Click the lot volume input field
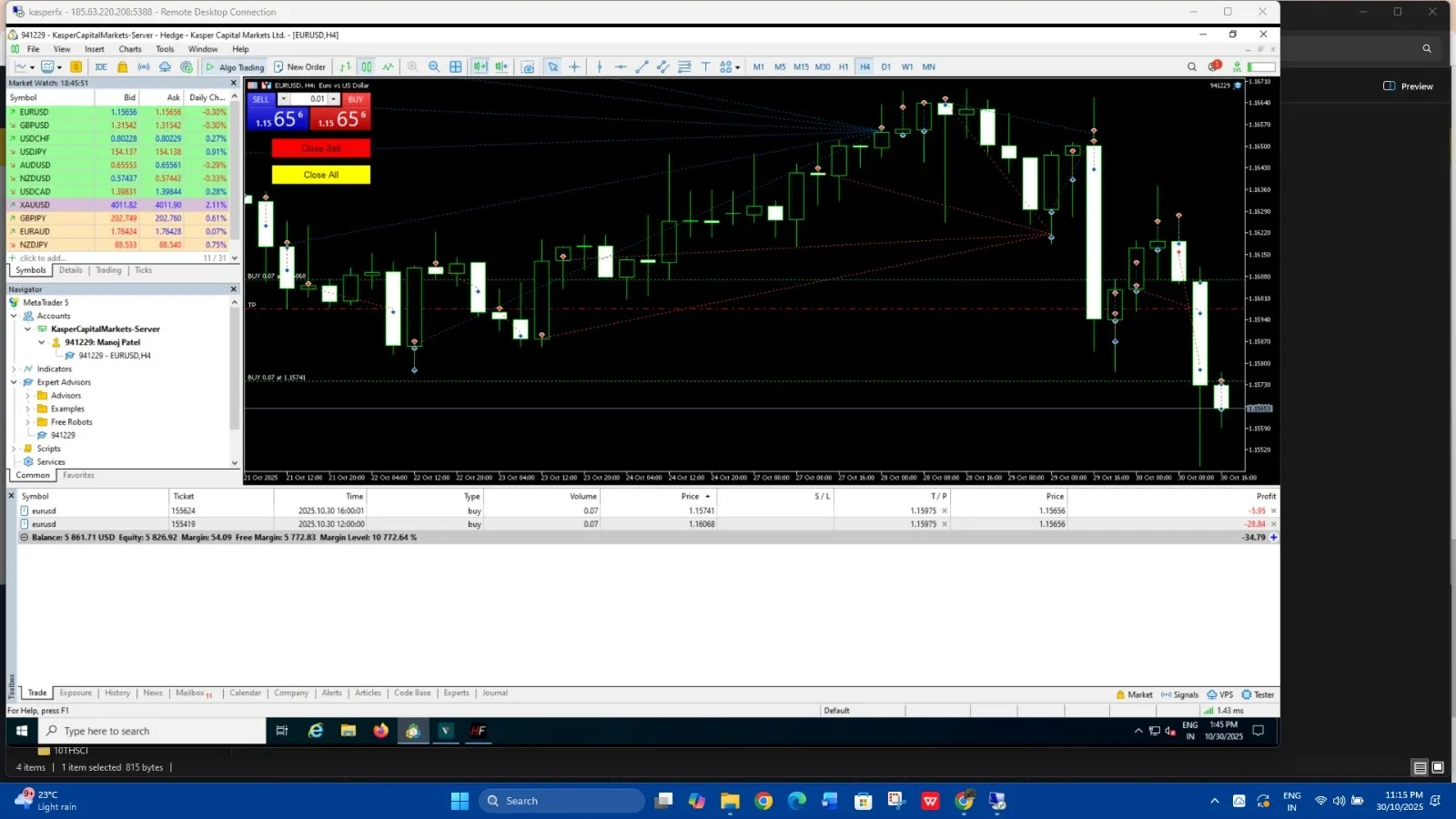The image size is (1456, 819). (308, 99)
